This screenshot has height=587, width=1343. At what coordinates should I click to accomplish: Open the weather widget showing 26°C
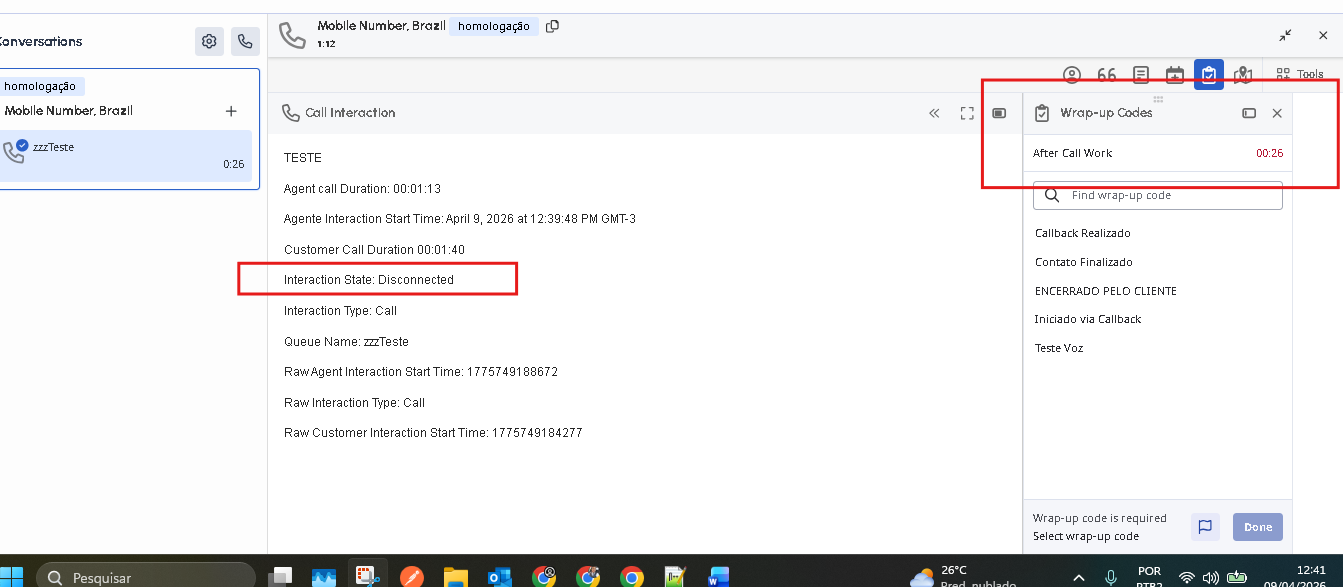click(x=963, y=576)
